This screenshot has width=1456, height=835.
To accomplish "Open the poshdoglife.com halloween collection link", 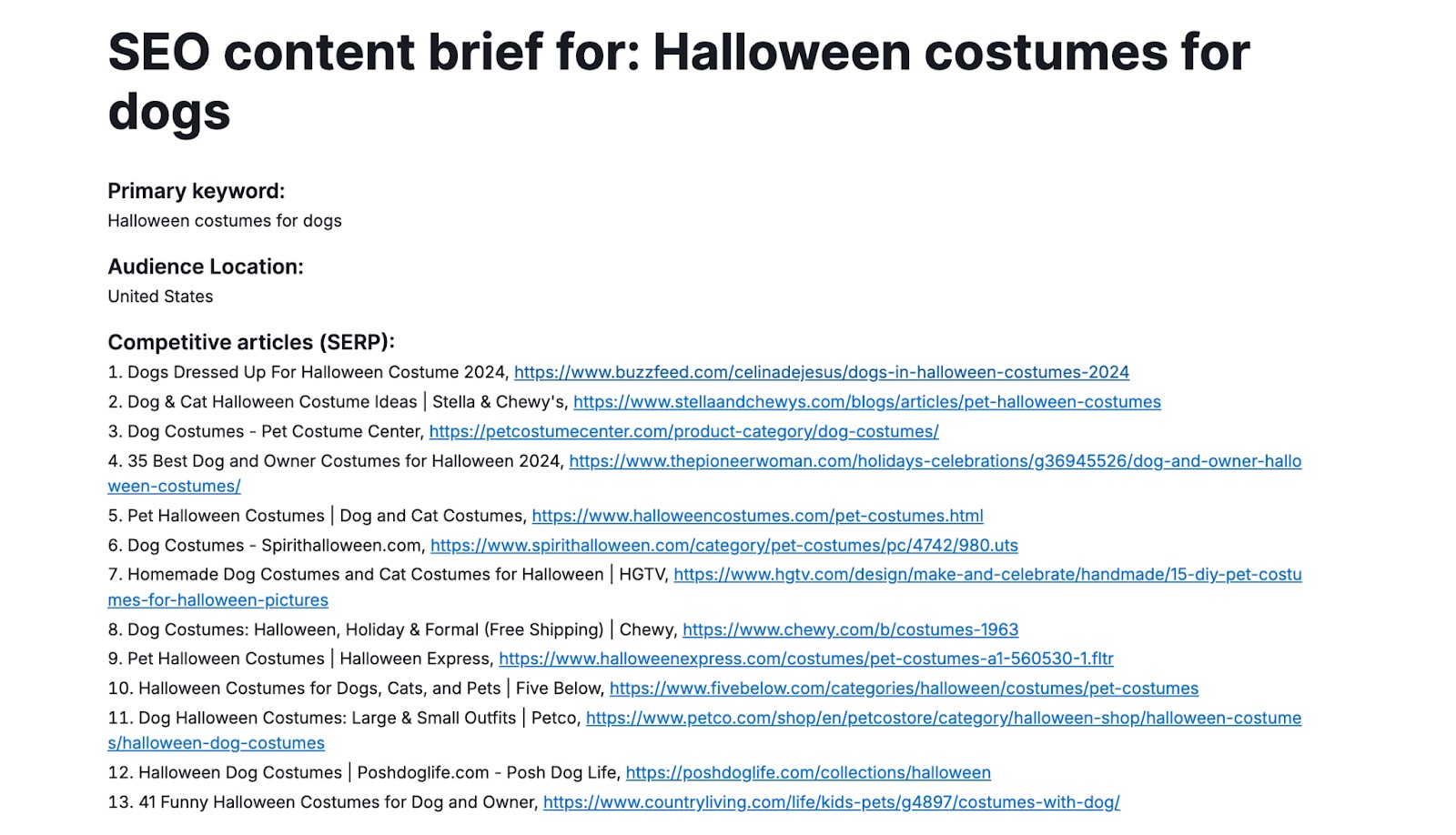I will point(808,773).
